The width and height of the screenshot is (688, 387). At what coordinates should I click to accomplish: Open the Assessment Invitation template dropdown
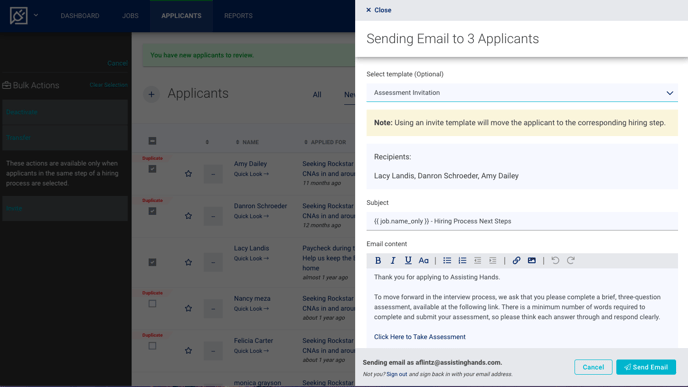tap(522, 93)
